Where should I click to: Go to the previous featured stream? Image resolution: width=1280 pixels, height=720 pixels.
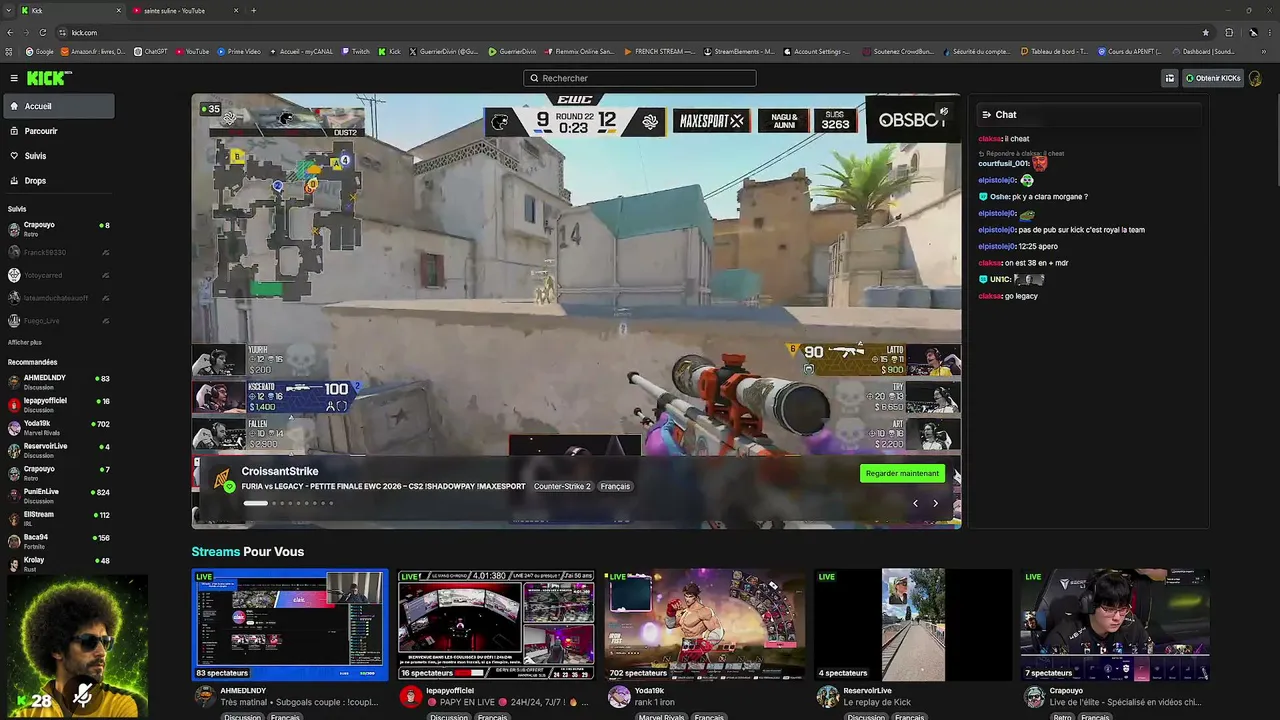(x=915, y=503)
